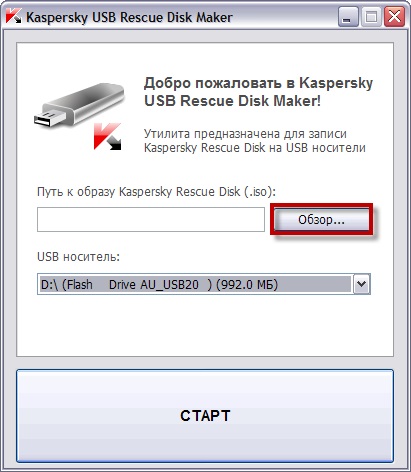Click the Добро пожаловать welcome heading
The height and width of the screenshot is (472, 411).
coord(258,92)
